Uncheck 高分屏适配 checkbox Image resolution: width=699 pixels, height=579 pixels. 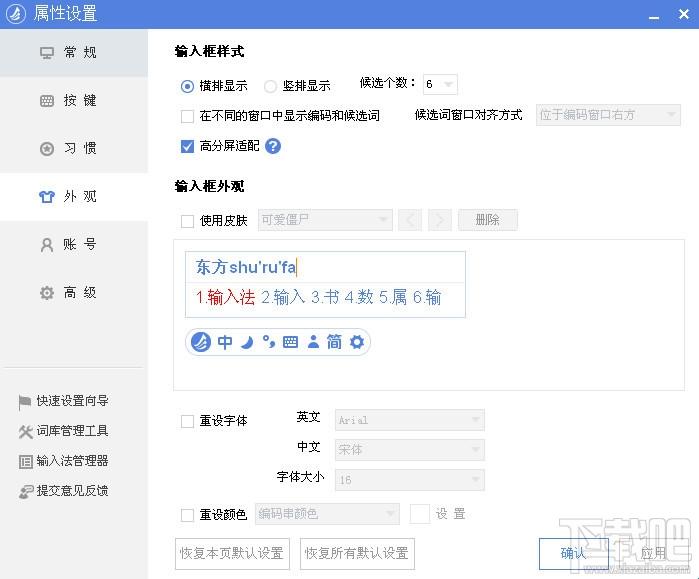187,146
